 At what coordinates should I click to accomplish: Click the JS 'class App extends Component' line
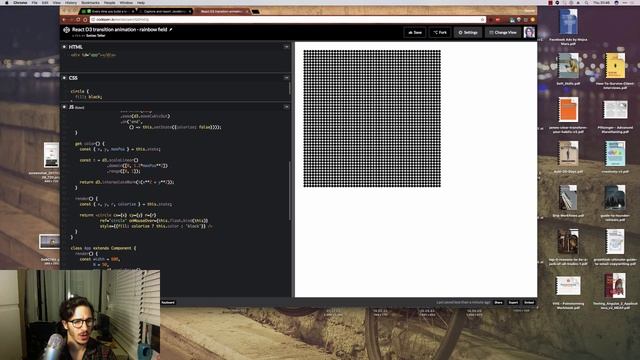103,248
